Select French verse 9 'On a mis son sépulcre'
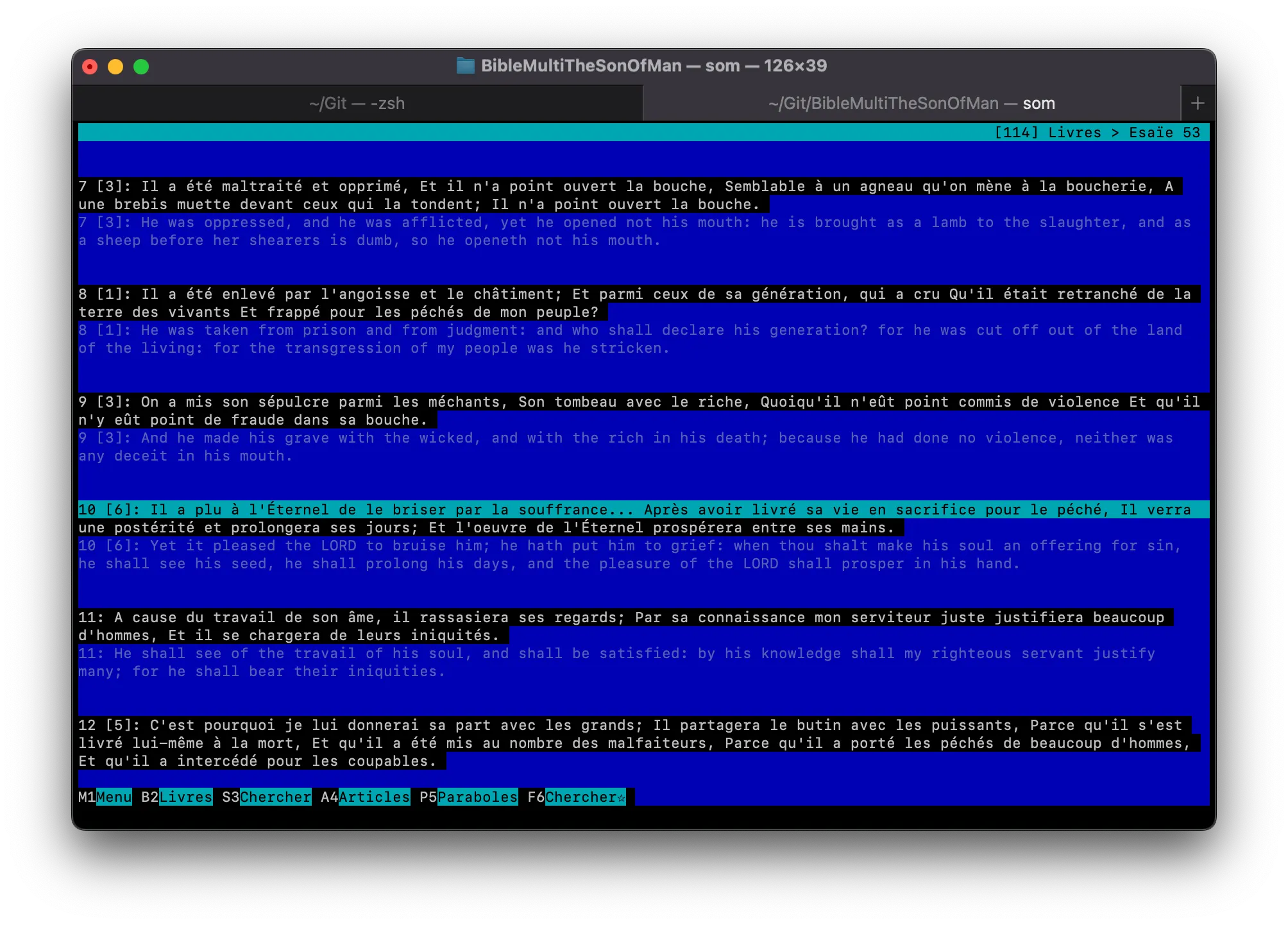The height and width of the screenshot is (925, 1288). point(639,411)
